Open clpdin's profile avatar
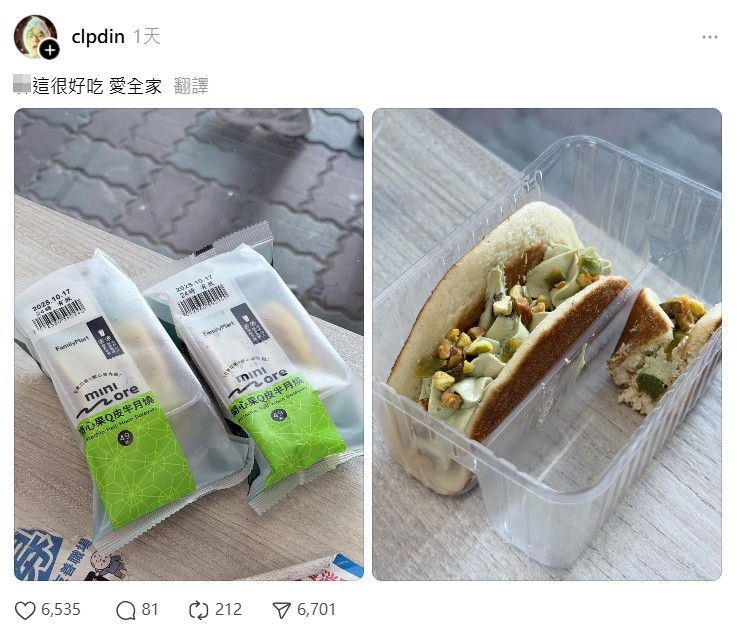 [36, 36]
